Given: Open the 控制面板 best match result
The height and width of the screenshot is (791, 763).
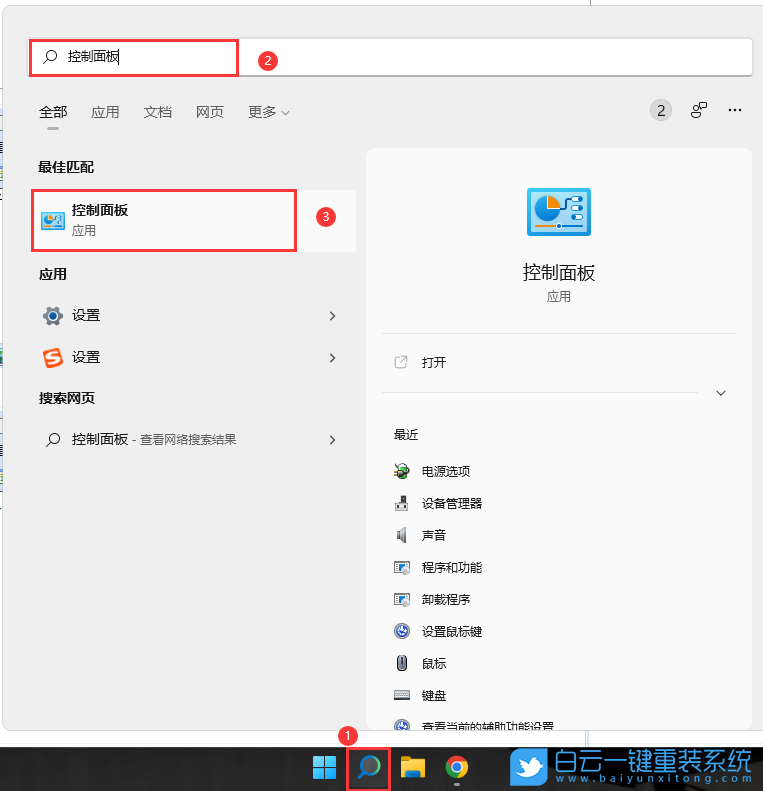Looking at the screenshot, I should tap(194, 220).
